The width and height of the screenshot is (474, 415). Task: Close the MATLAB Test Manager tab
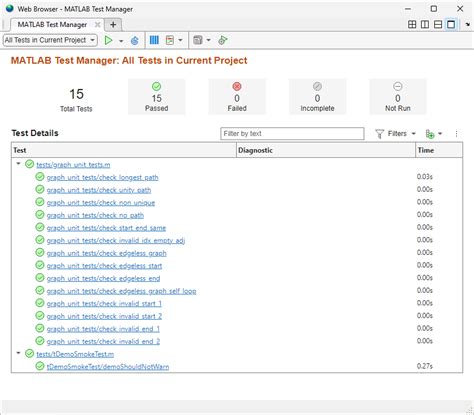[97, 25]
